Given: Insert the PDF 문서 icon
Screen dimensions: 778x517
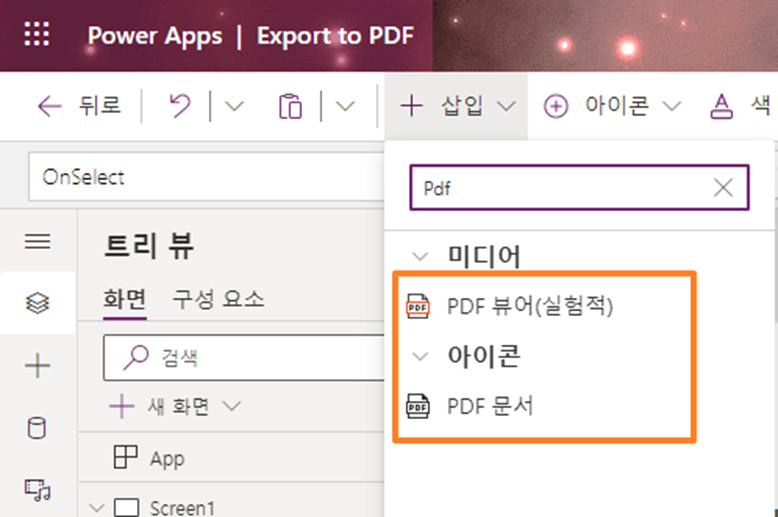Looking at the screenshot, I should [x=470, y=406].
